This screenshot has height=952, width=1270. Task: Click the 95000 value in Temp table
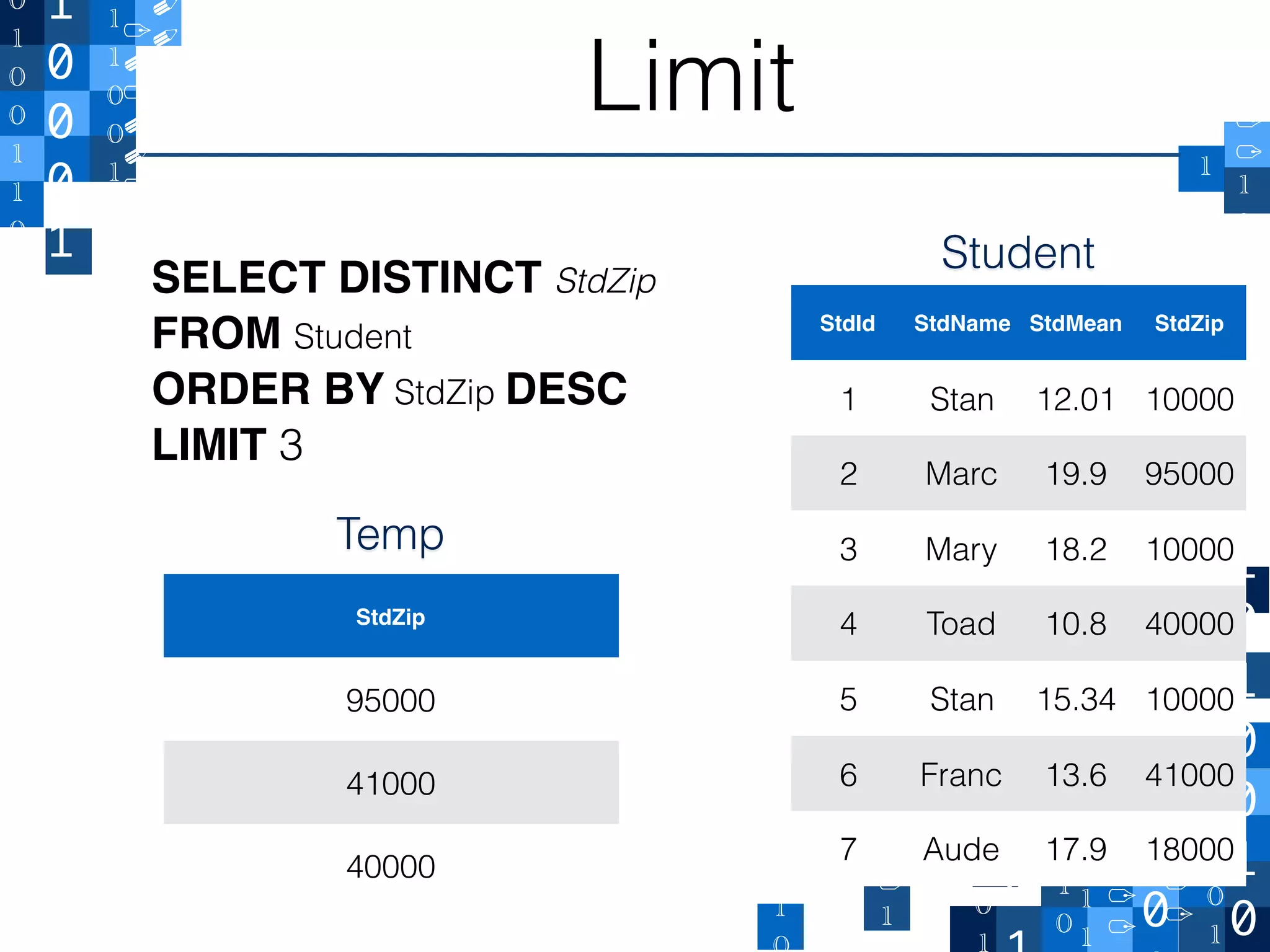click(x=391, y=700)
